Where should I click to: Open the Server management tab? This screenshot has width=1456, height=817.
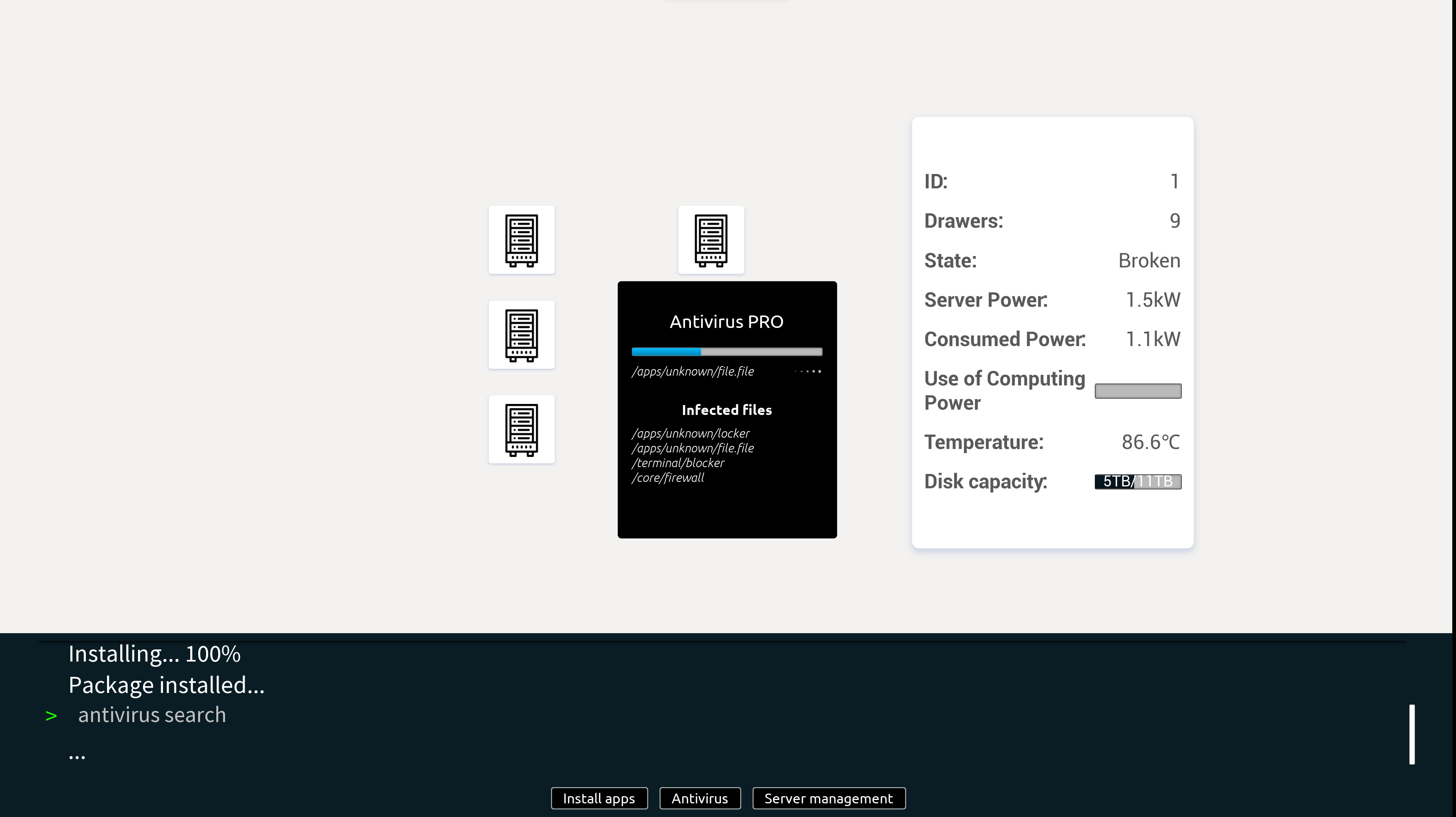[828, 798]
